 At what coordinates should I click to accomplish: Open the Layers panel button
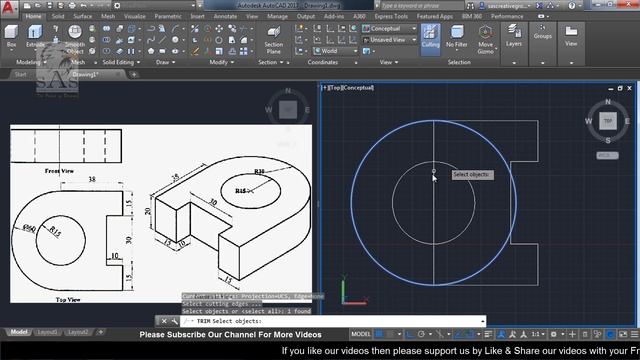click(513, 36)
